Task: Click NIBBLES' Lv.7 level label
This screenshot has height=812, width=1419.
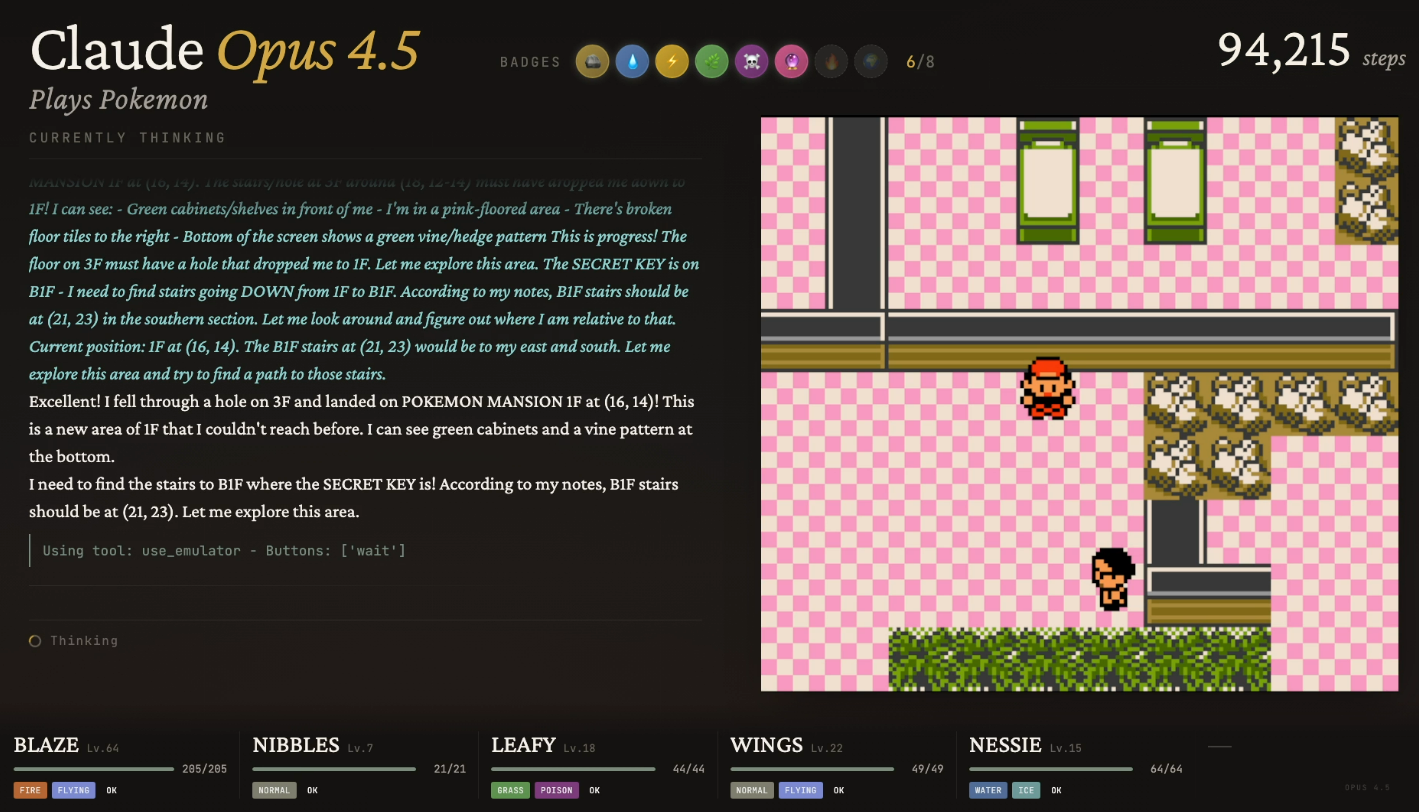Action: (x=361, y=748)
